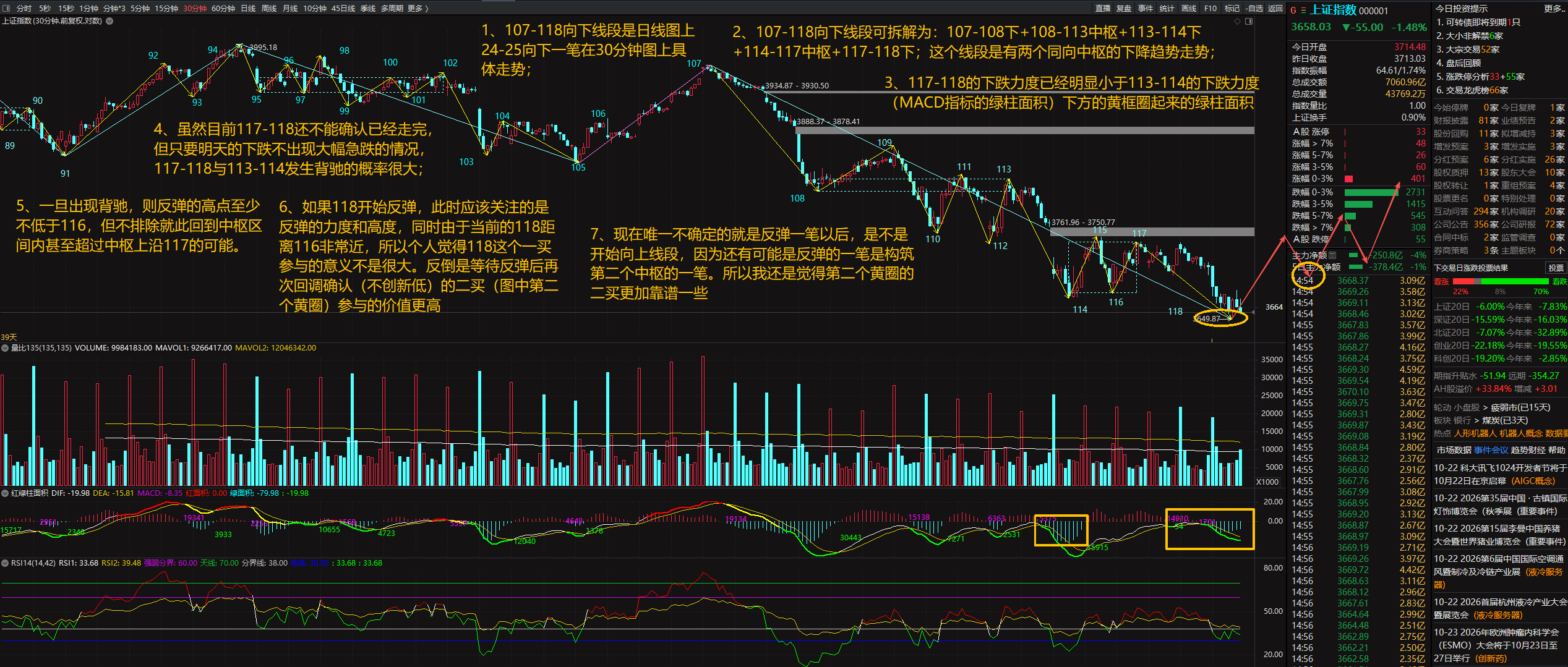Screen dimensions: 1568x667
Task: Open 涨跌停分析 investment tip
Action: pyautogui.click(x=1480, y=77)
